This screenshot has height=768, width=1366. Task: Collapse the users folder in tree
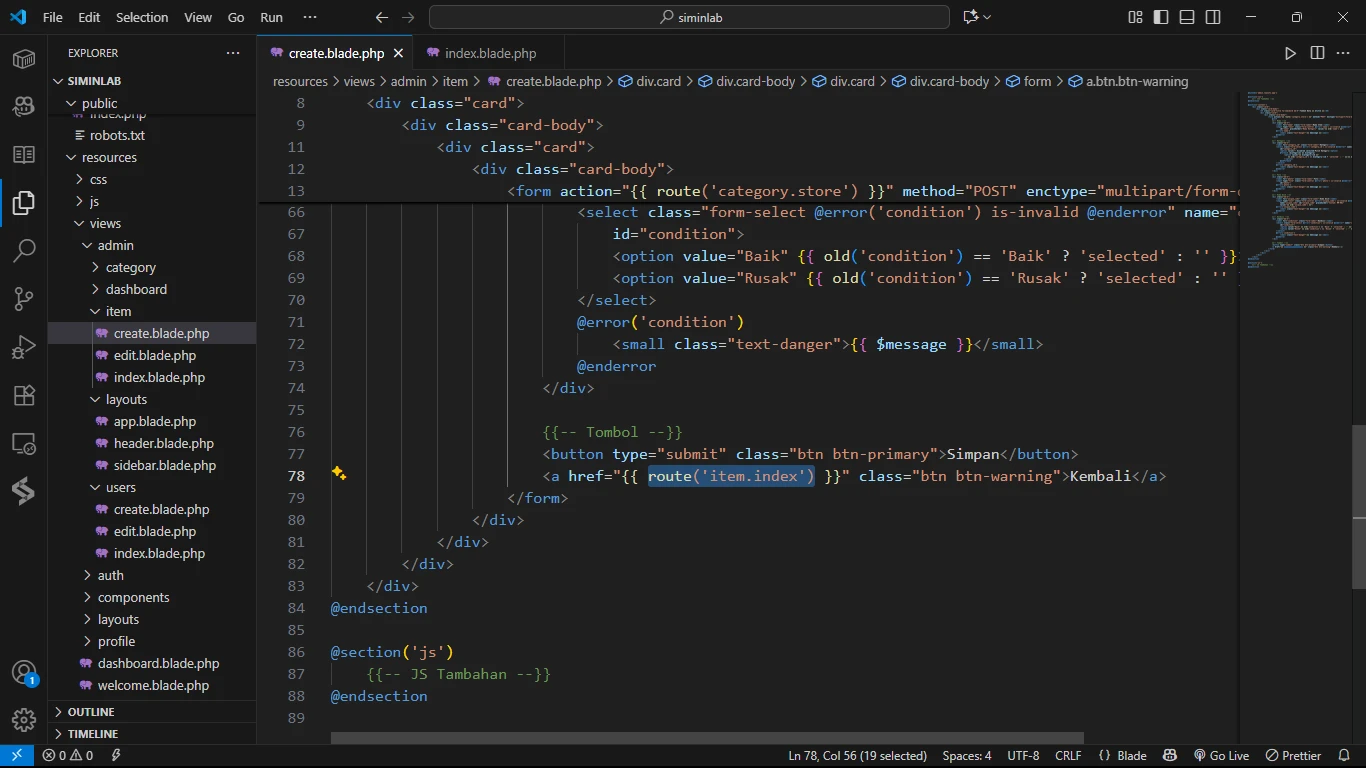click(120, 488)
